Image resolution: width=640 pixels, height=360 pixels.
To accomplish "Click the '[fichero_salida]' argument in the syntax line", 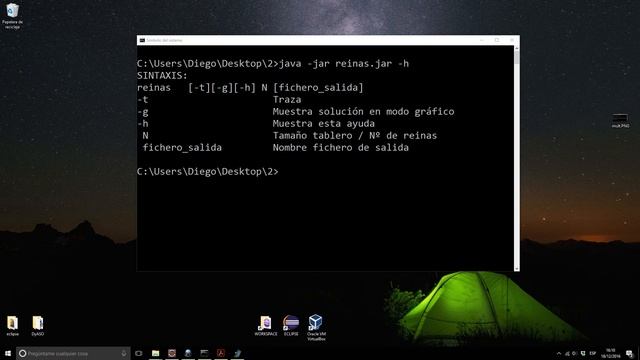I will point(318,88).
